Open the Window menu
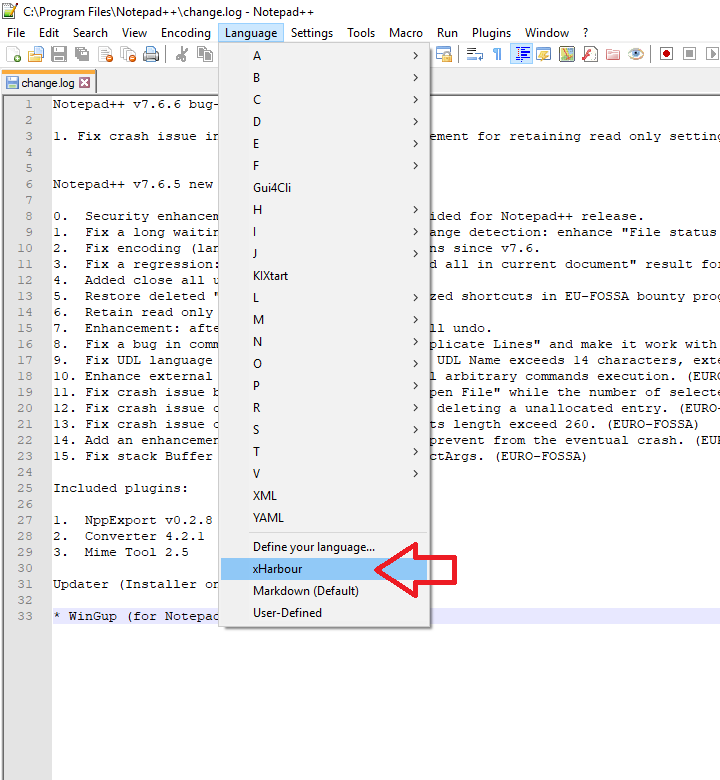720x780 pixels. (x=547, y=33)
